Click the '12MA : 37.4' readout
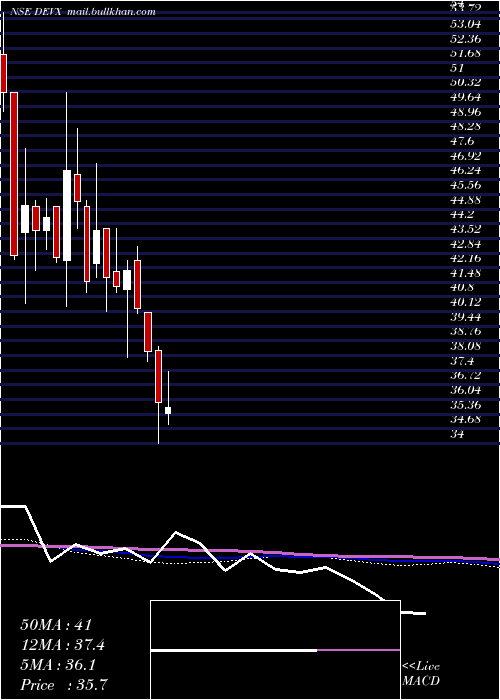This screenshot has width=500, height=700. coord(66,645)
